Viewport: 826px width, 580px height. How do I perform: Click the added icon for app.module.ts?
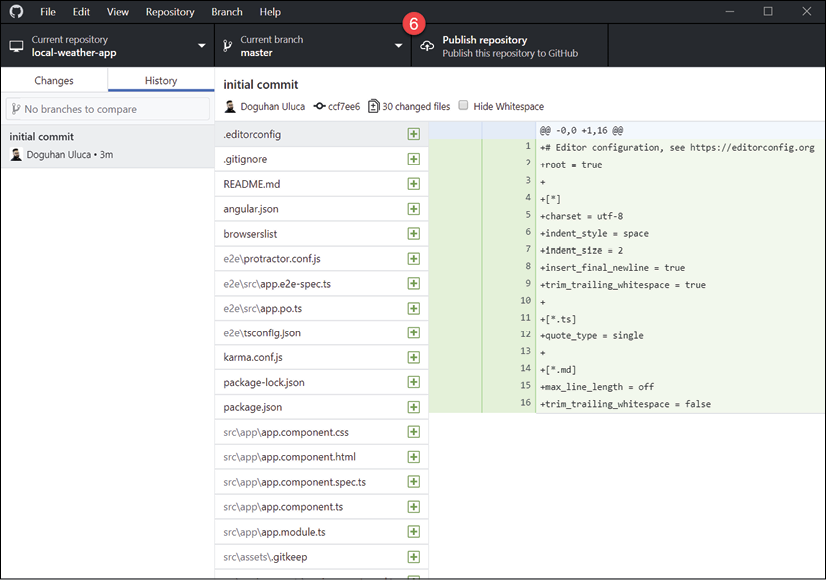414,532
